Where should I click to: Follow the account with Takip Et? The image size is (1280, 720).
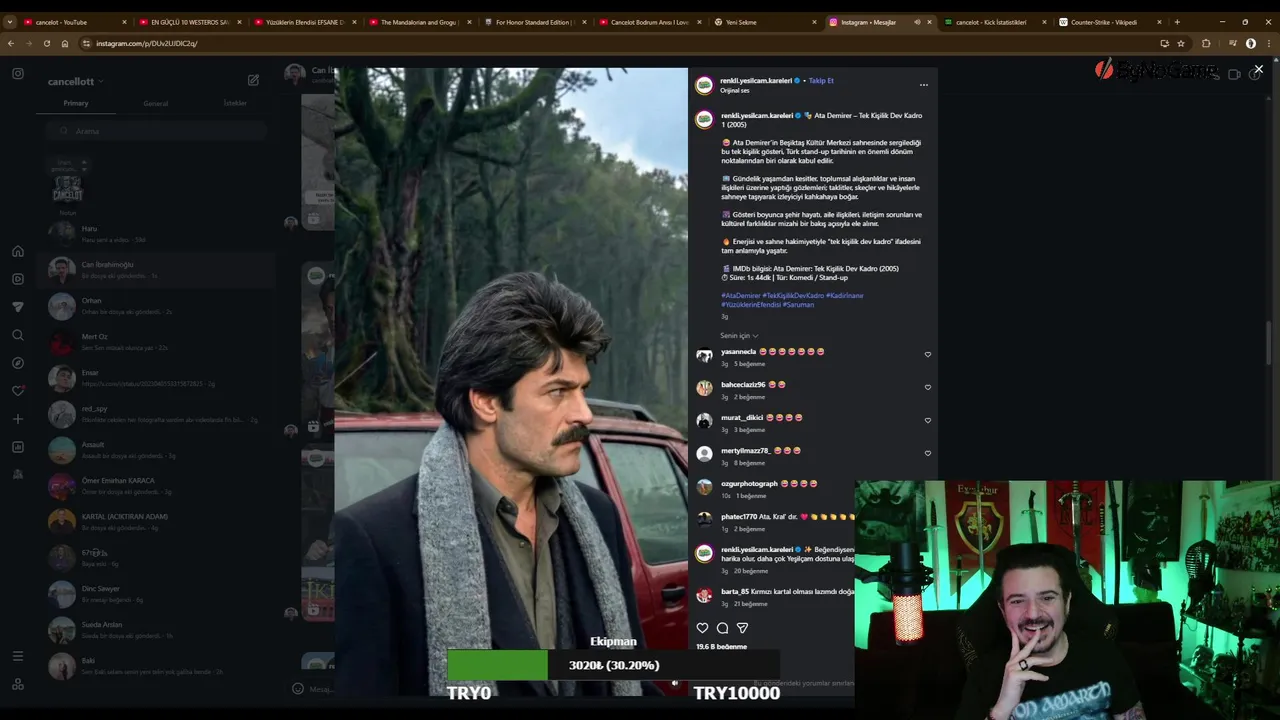pos(821,80)
